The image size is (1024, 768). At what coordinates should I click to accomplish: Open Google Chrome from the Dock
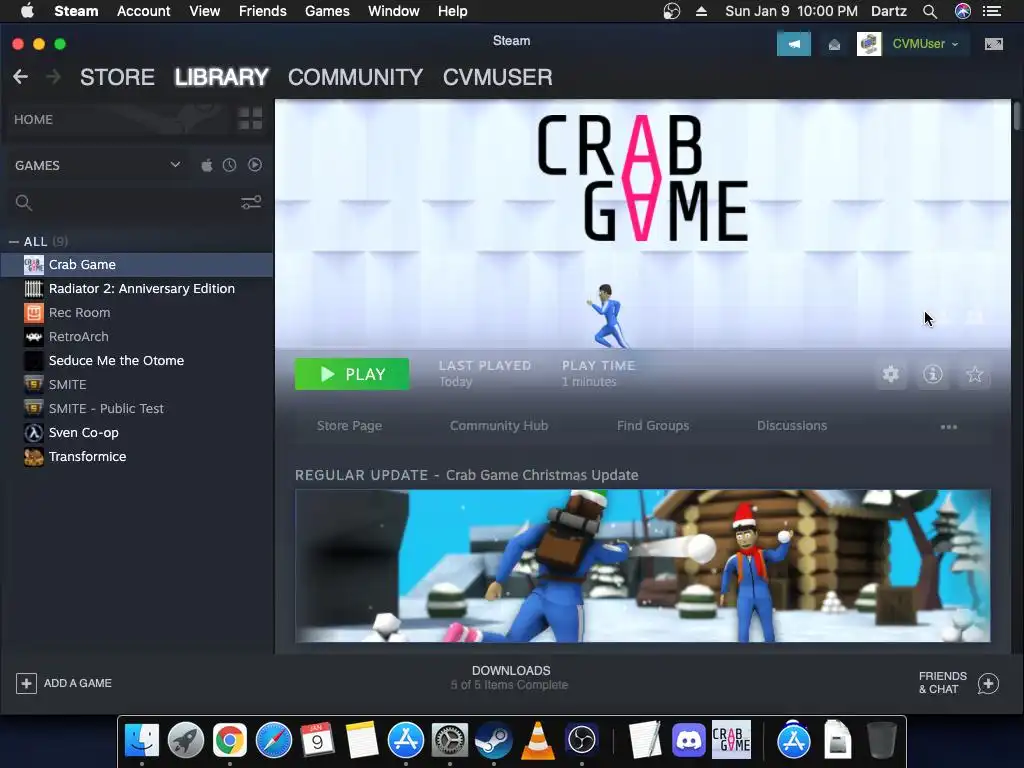click(x=229, y=741)
